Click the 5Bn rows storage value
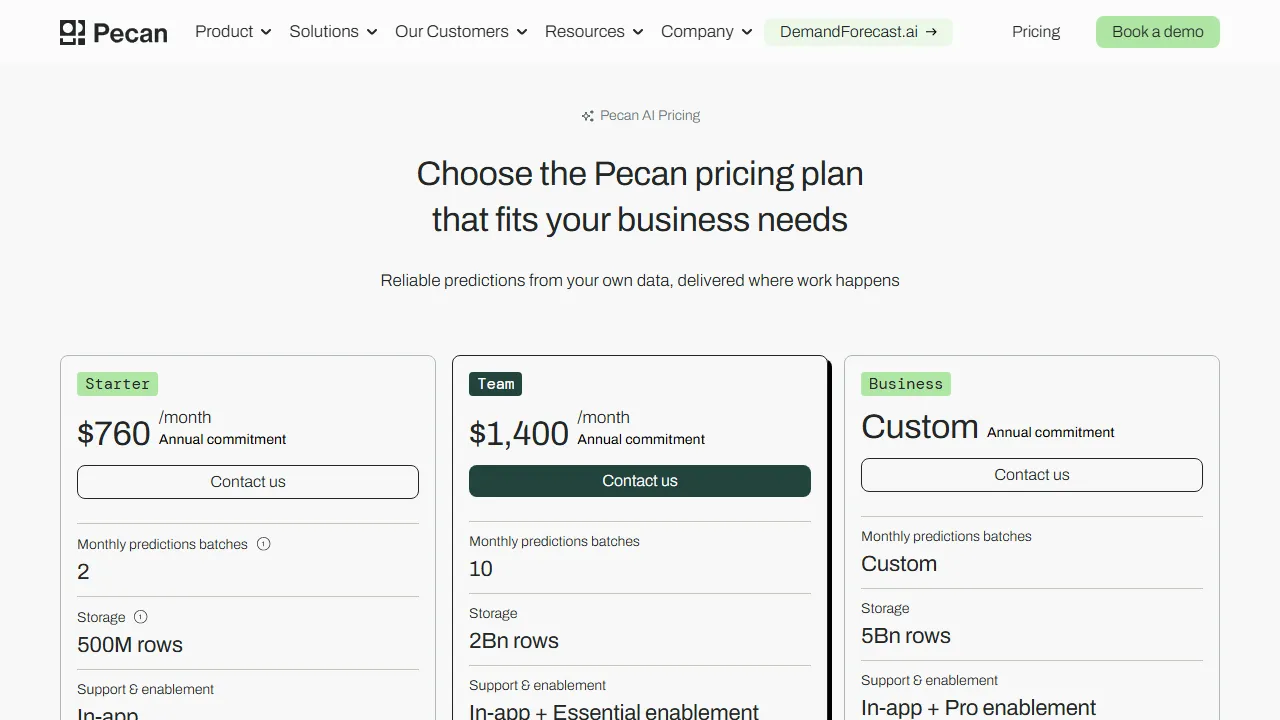This screenshot has height=720, width=1280. pyautogui.click(x=906, y=636)
